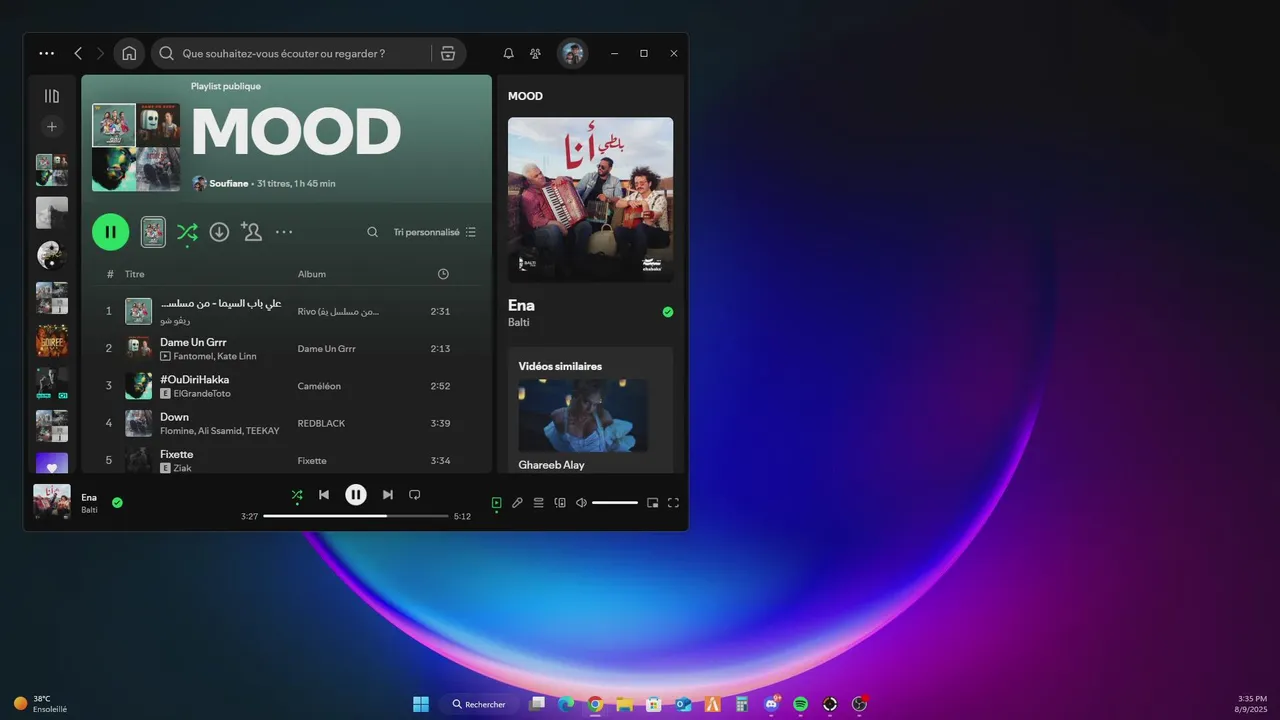Pause the MOOD playlist with green button
Screen dimensions: 1280x720
pos(111,232)
